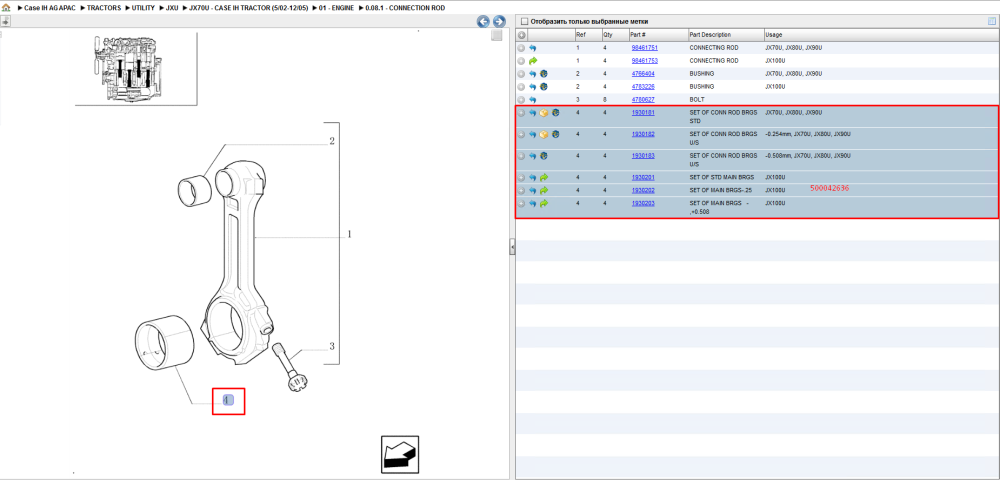The height and width of the screenshot is (480, 1000).
Task: Open the UTILITY breadcrumb
Action: click(x=143, y=8)
